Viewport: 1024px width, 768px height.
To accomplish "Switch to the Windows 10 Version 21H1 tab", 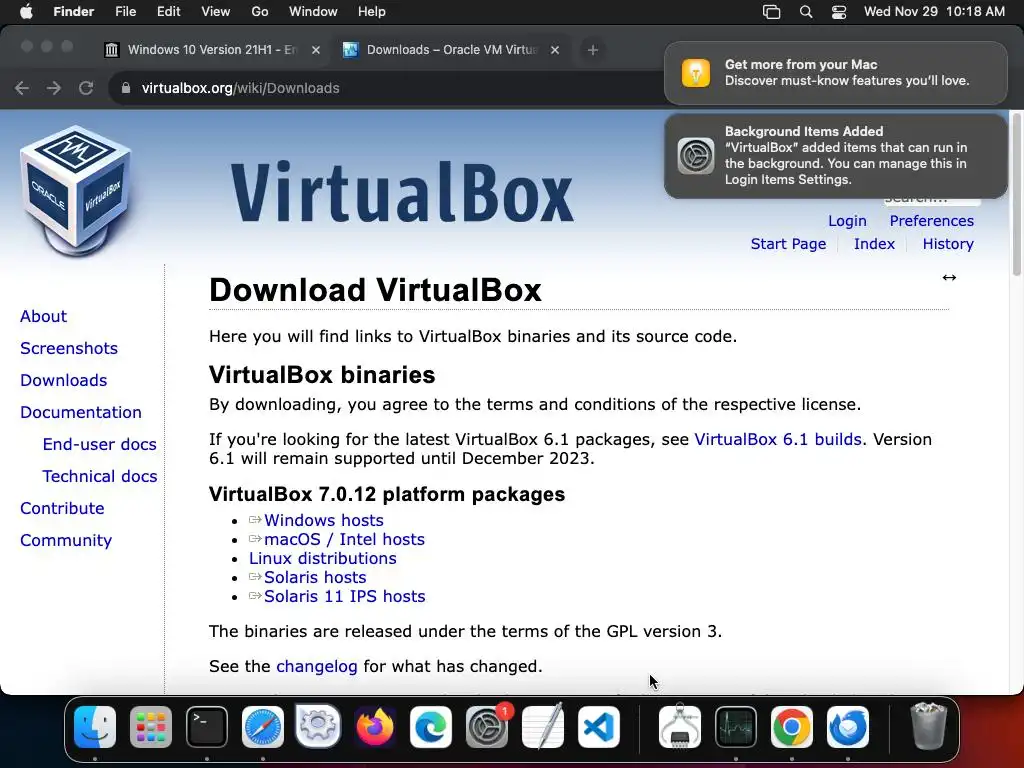I will [x=212, y=50].
